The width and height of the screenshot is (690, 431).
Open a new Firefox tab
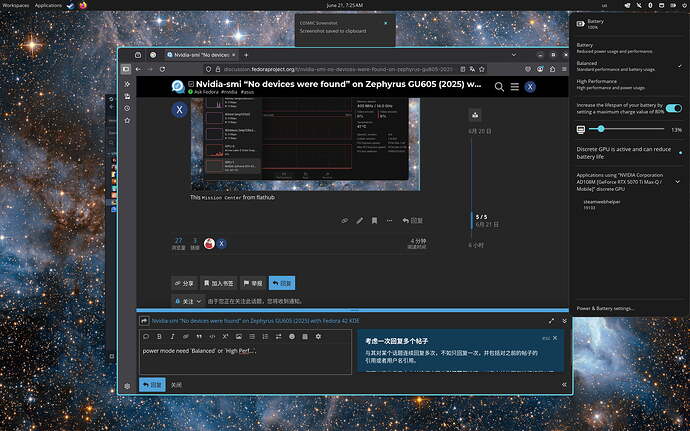coord(246,55)
